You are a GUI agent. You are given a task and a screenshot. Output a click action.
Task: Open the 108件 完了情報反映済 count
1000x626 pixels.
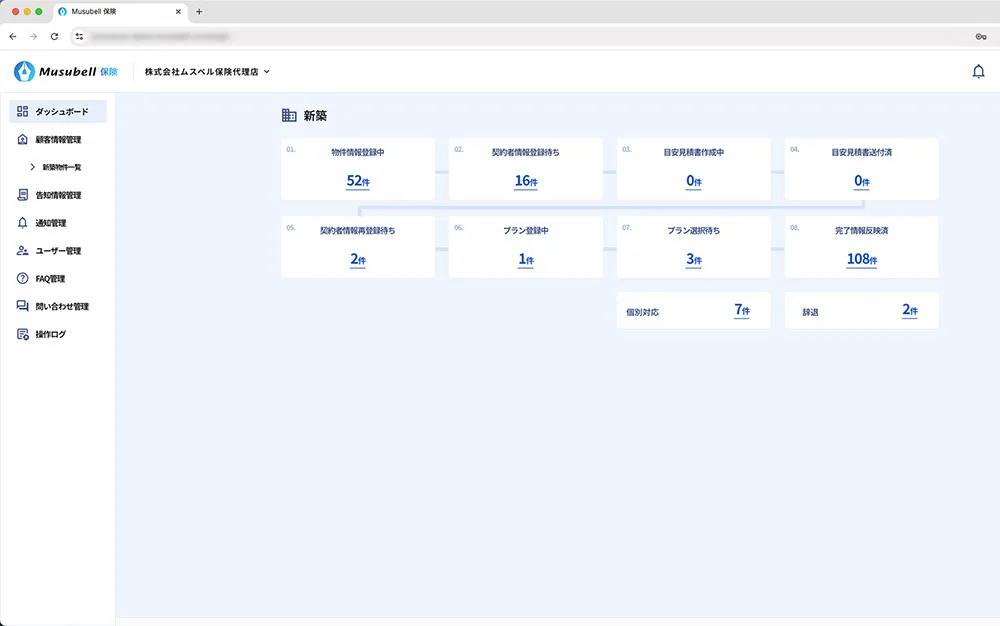point(861,259)
